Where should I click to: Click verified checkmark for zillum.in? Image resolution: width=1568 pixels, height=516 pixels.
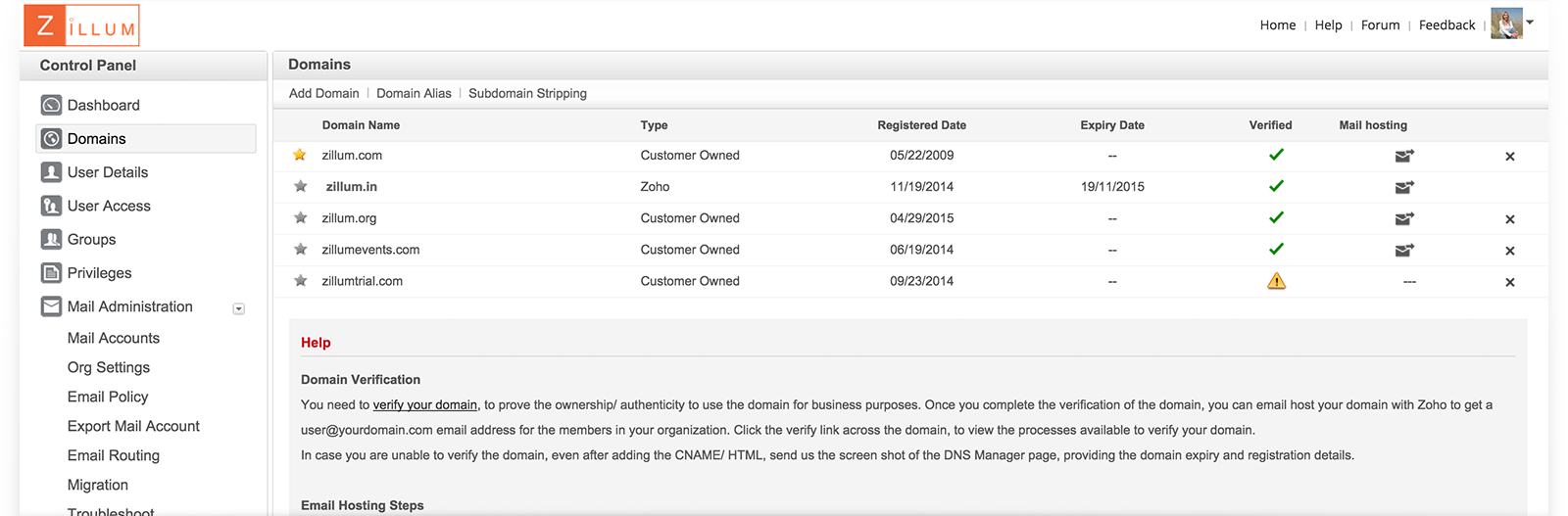(x=1276, y=186)
